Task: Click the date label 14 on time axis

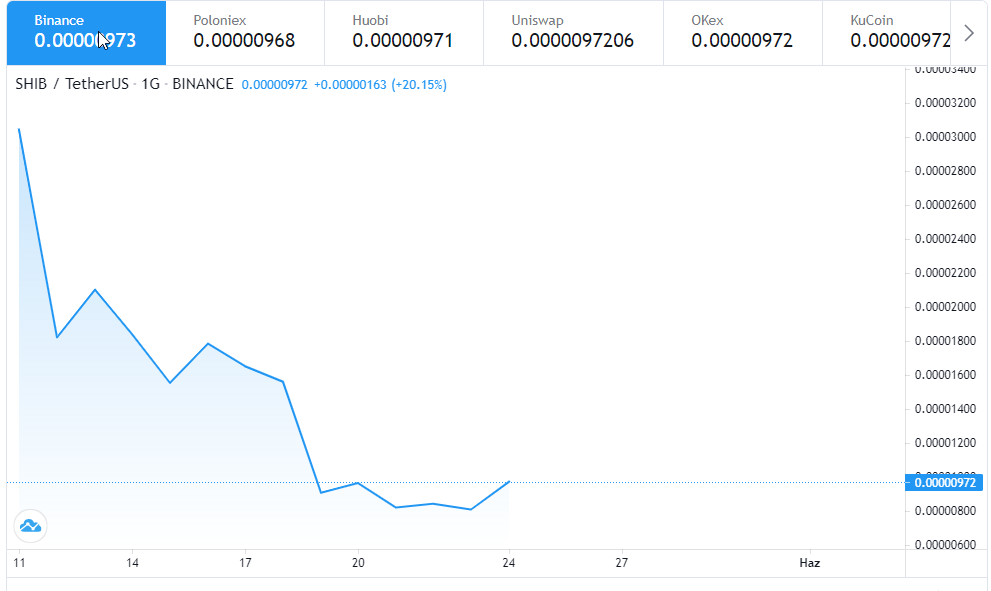Action: [132, 563]
